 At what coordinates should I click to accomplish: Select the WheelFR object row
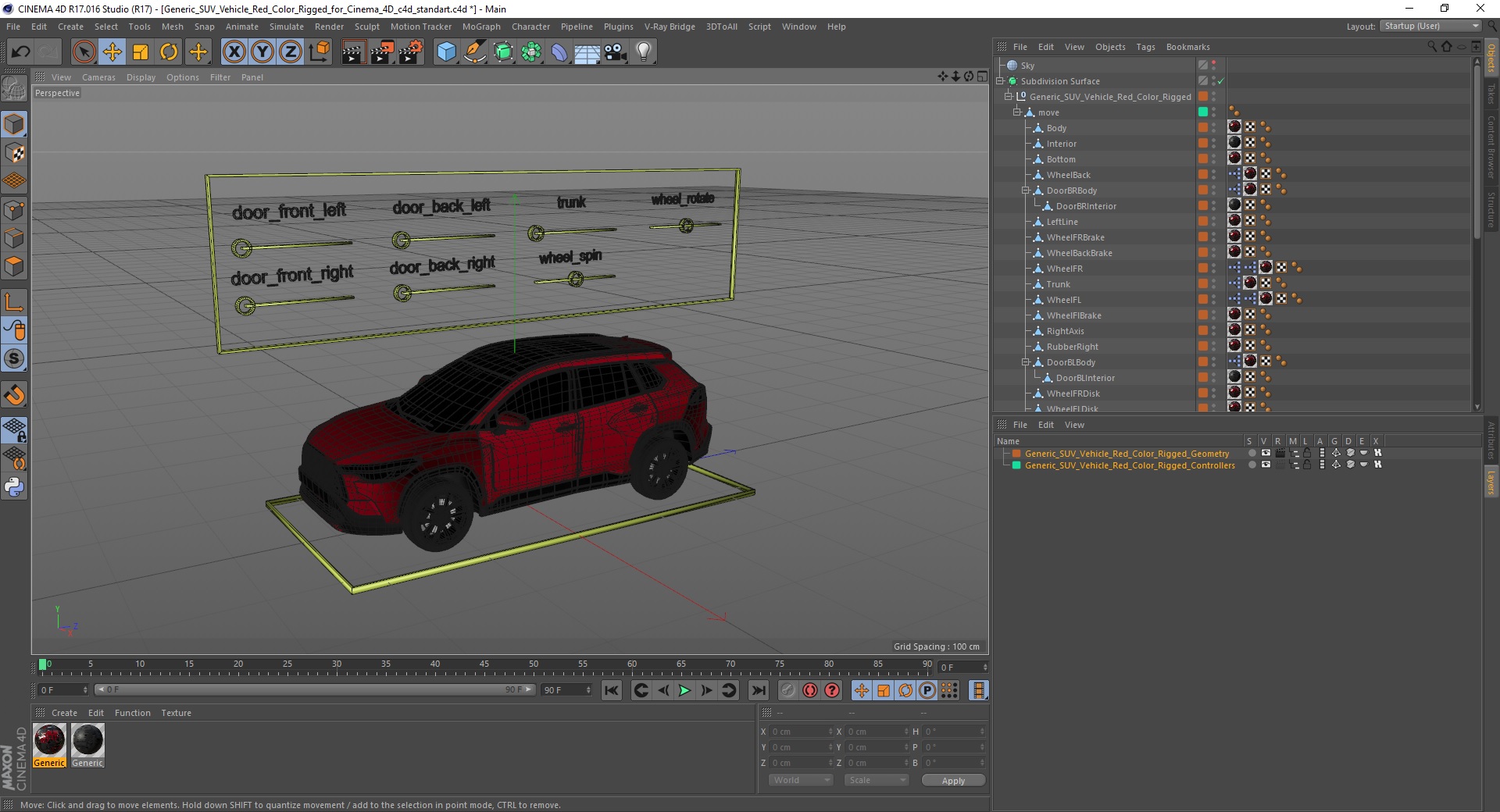(x=1064, y=268)
